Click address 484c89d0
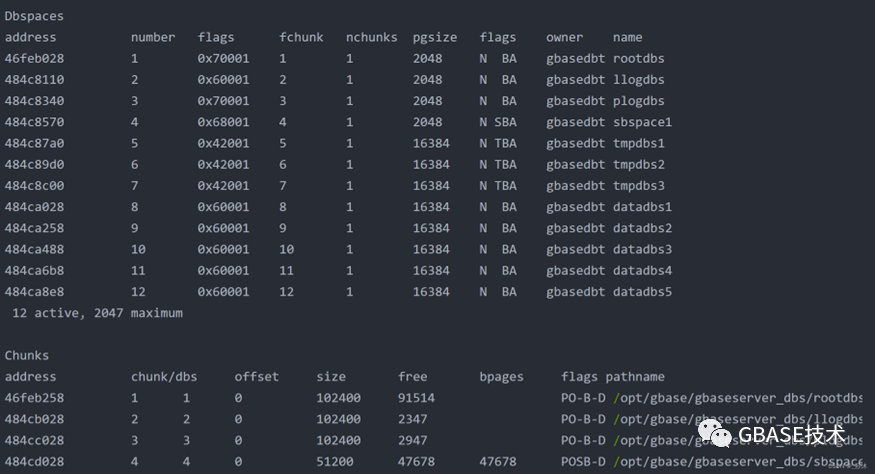This screenshot has width=875, height=474. (34, 165)
